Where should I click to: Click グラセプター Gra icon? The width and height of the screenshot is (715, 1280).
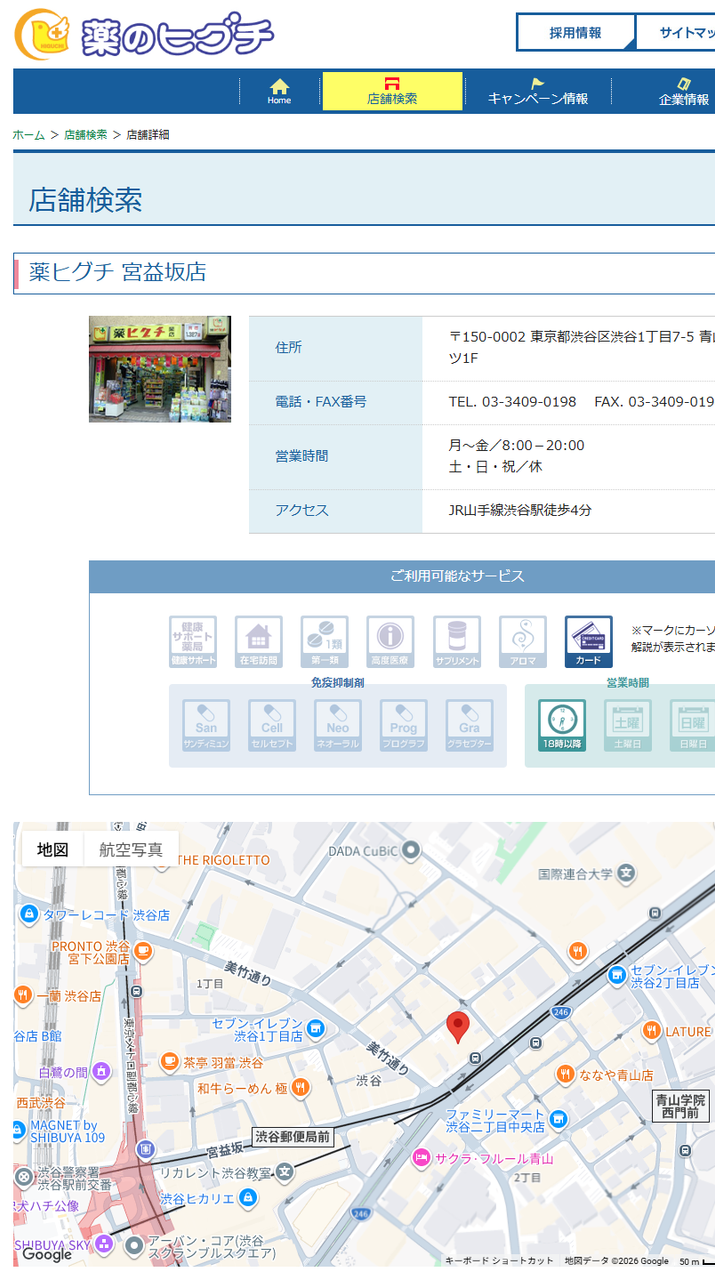(470, 726)
